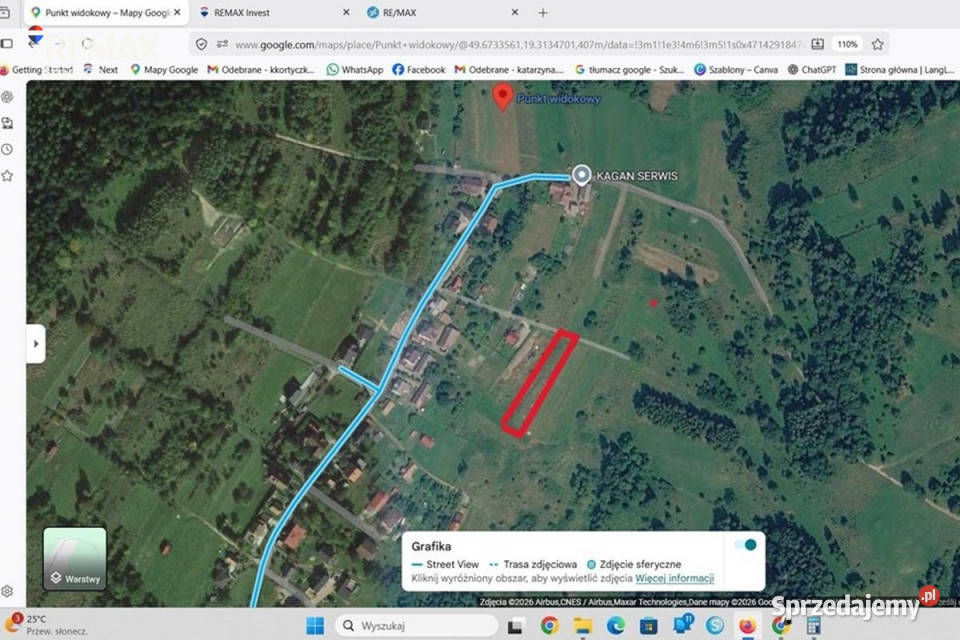
Task: Switch to RE/MAX tab
Action: (442, 12)
